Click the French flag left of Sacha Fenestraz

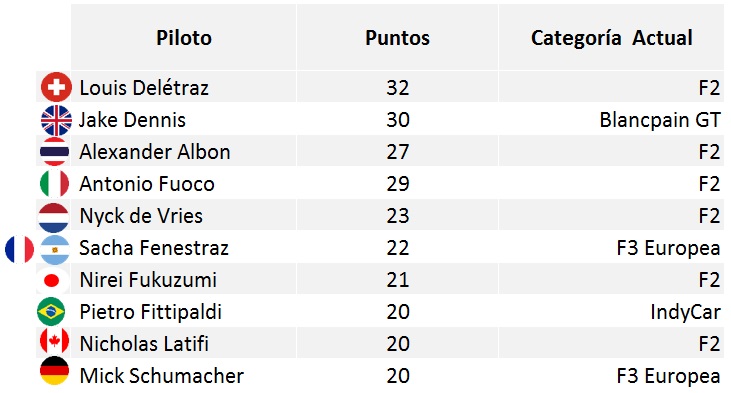pos(20,249)
